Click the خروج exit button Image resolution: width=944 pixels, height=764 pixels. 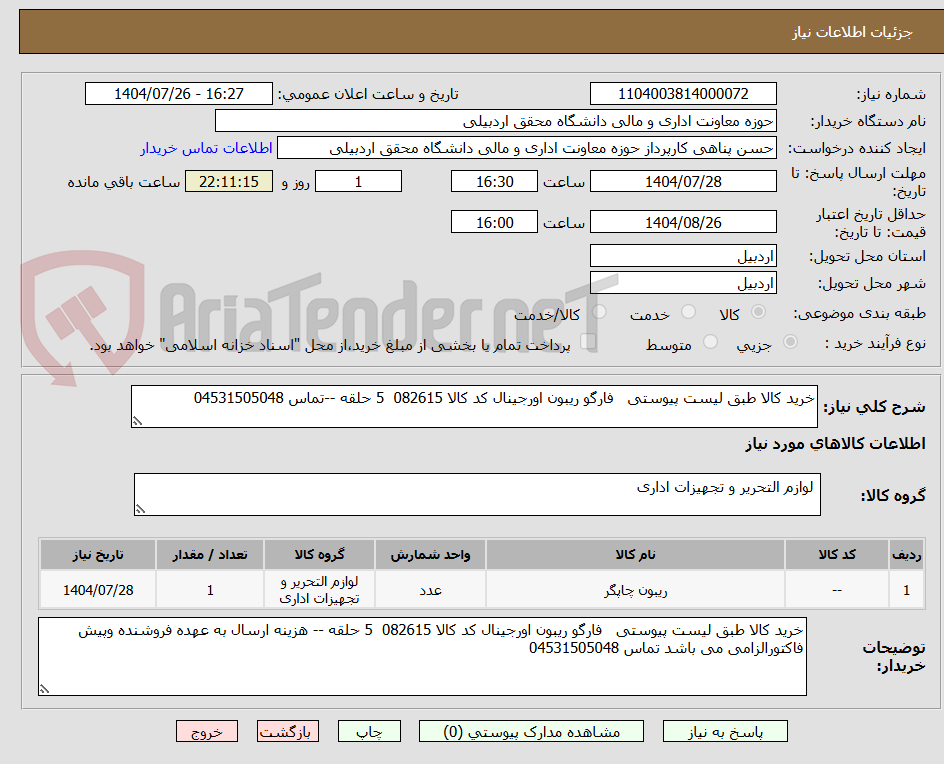coord(206,731)
